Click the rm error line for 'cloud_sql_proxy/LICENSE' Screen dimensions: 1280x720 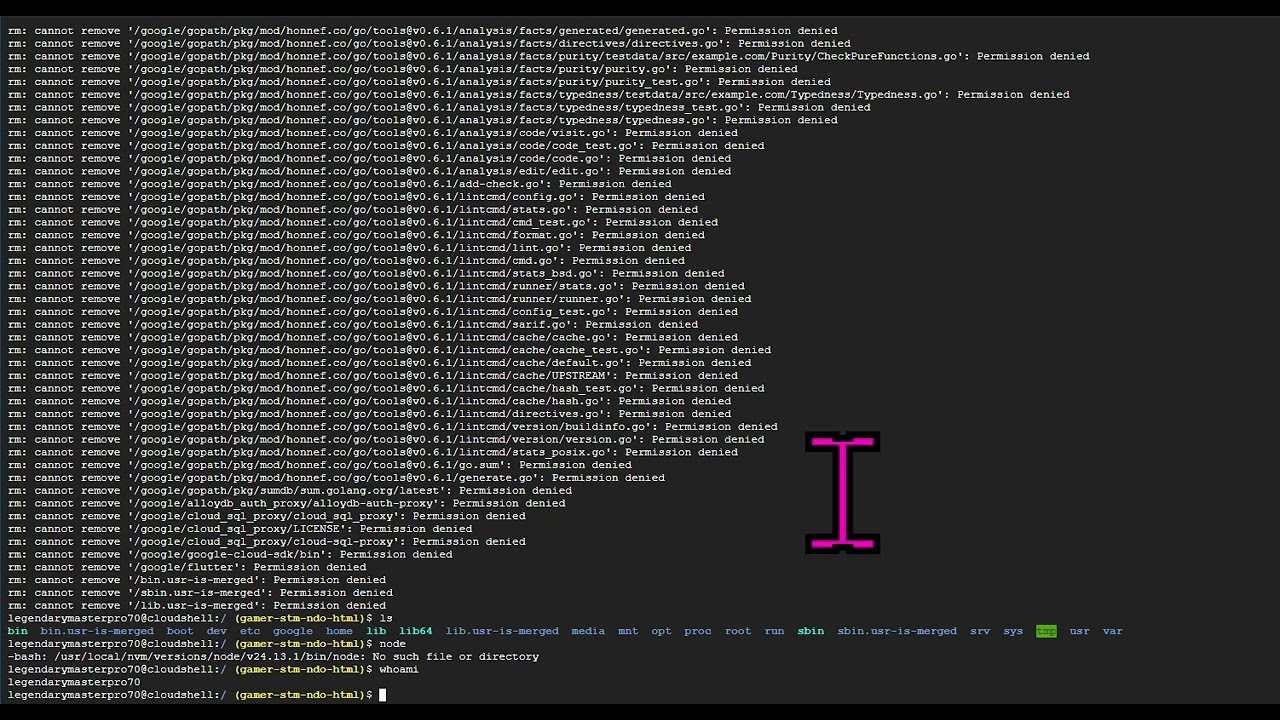[x=240, y=529]
